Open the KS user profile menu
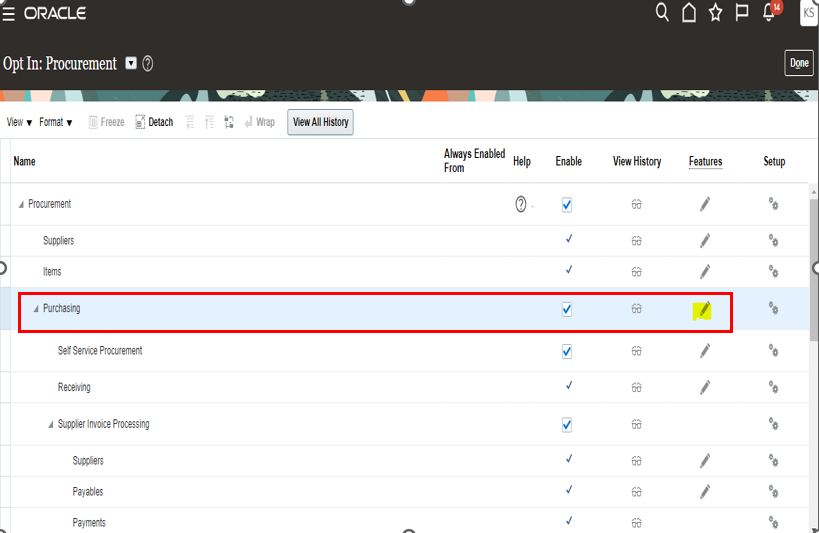819x533 pixels. pyautogui.click(x=809, y=13)
